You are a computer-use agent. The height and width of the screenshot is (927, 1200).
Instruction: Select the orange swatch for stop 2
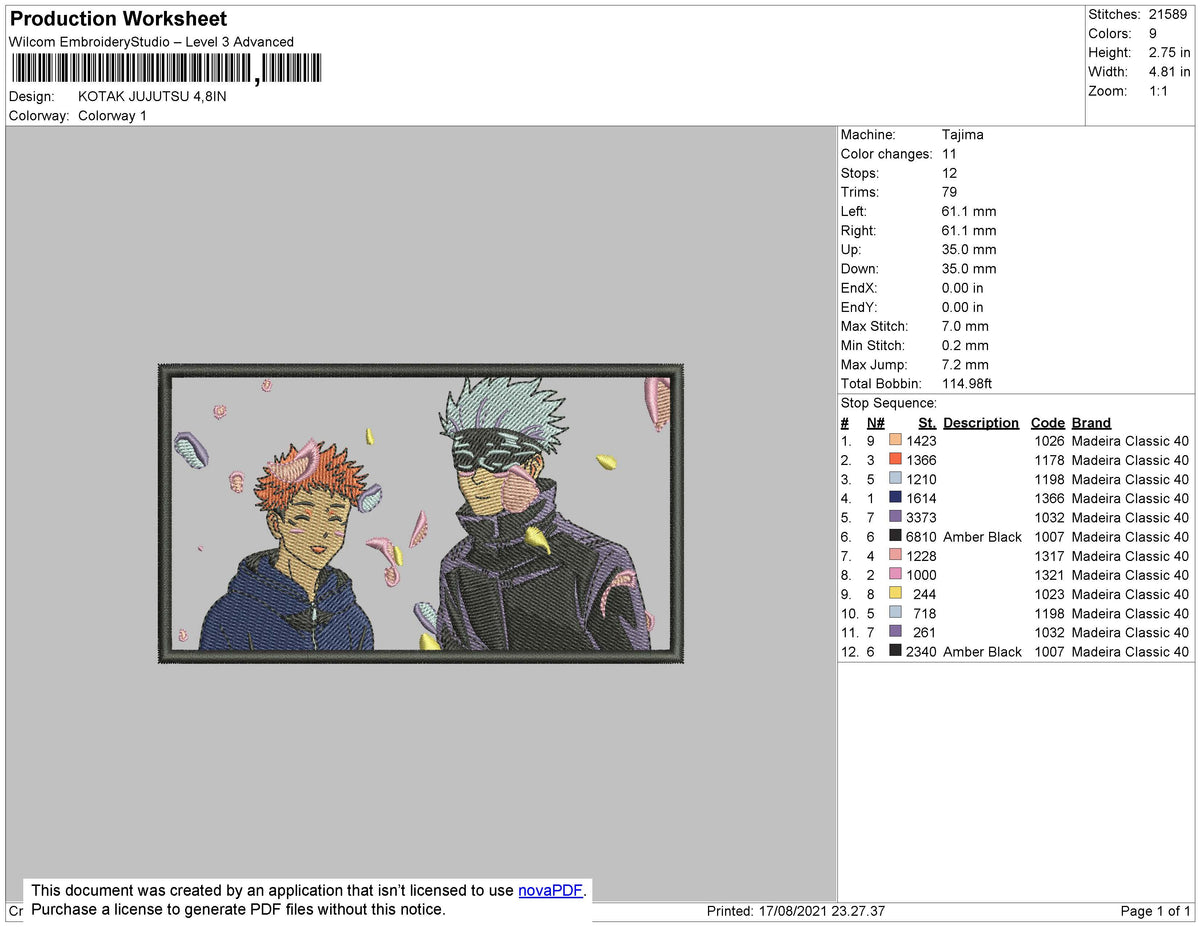click(894, 460)
